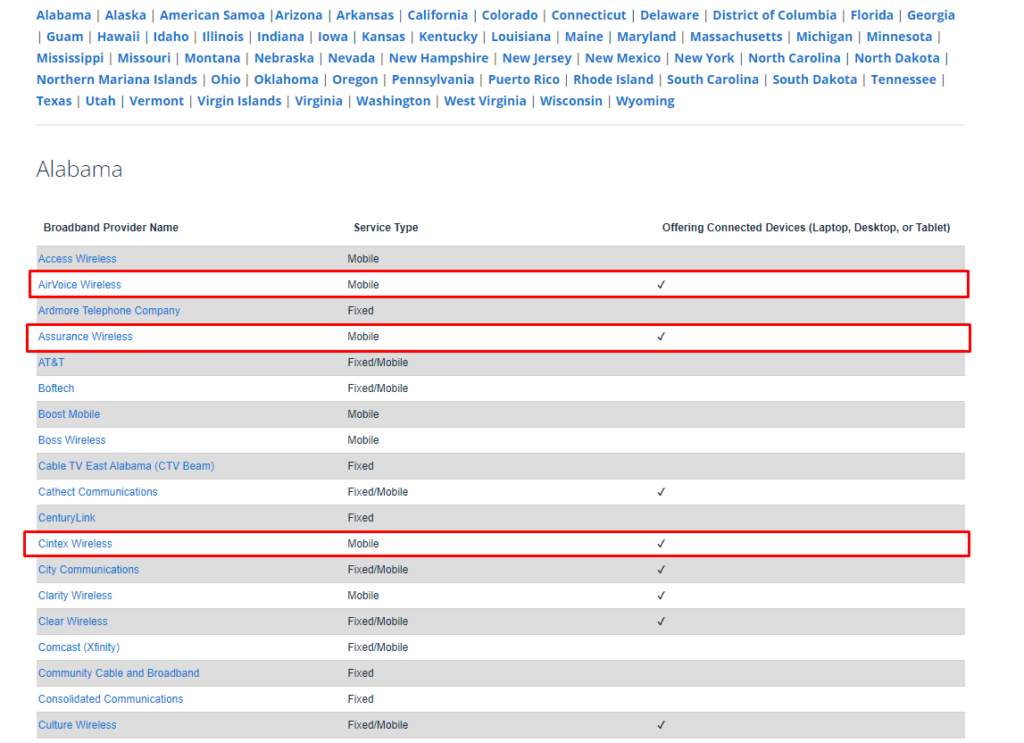
Task: Select the Service Type column header
Action: [386, 228]
